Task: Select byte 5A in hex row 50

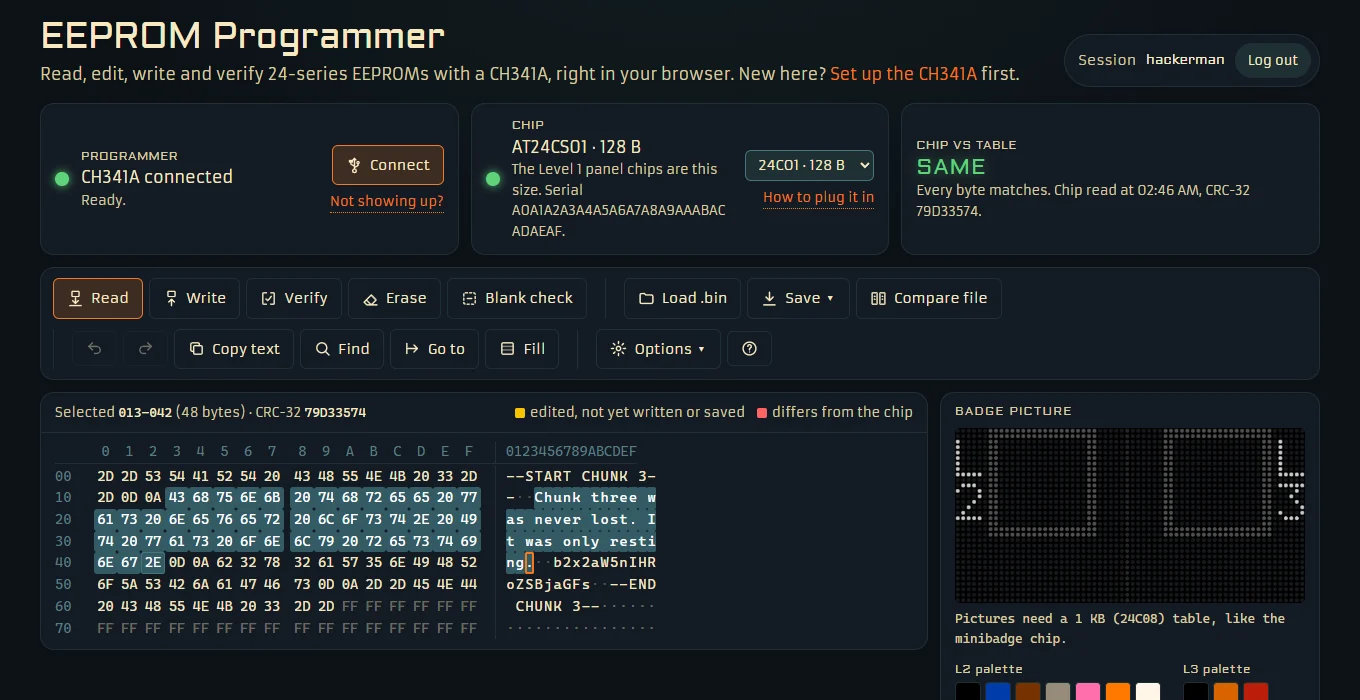Action: [x=129, y=584]
